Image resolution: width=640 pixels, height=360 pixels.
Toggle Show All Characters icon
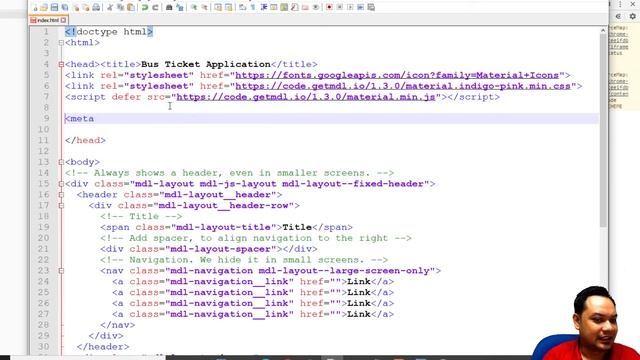253,7
